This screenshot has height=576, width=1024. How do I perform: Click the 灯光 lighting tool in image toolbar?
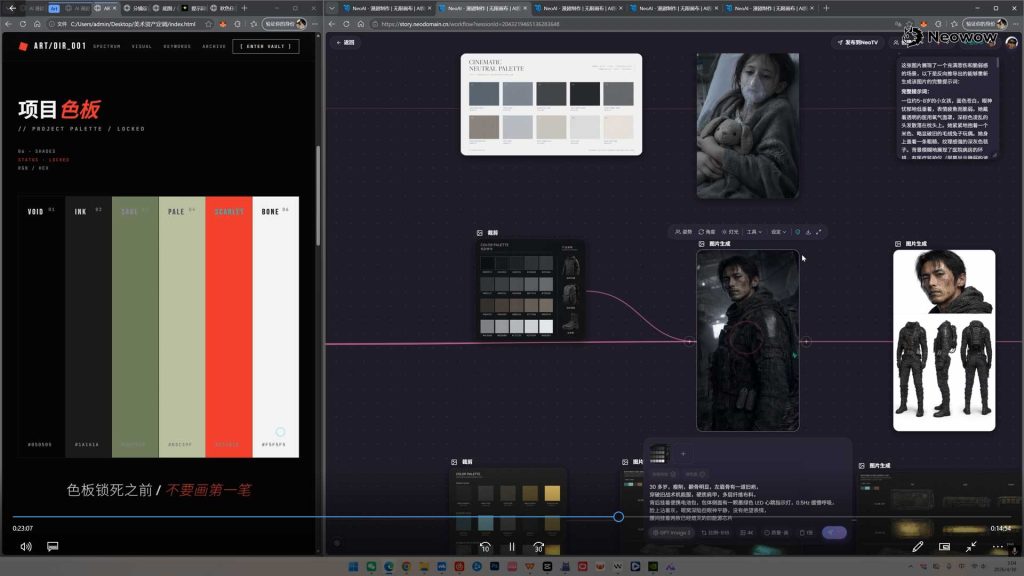click(730, 232)
